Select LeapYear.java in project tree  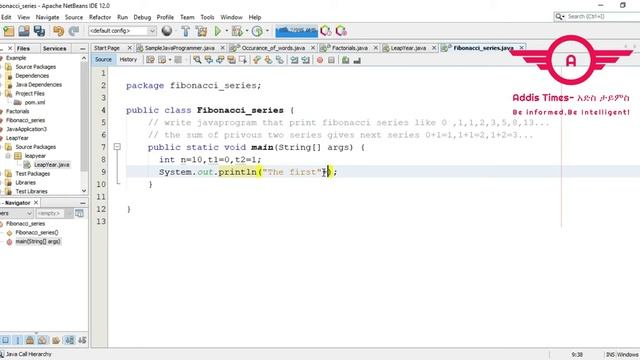(x=51, y=165)
